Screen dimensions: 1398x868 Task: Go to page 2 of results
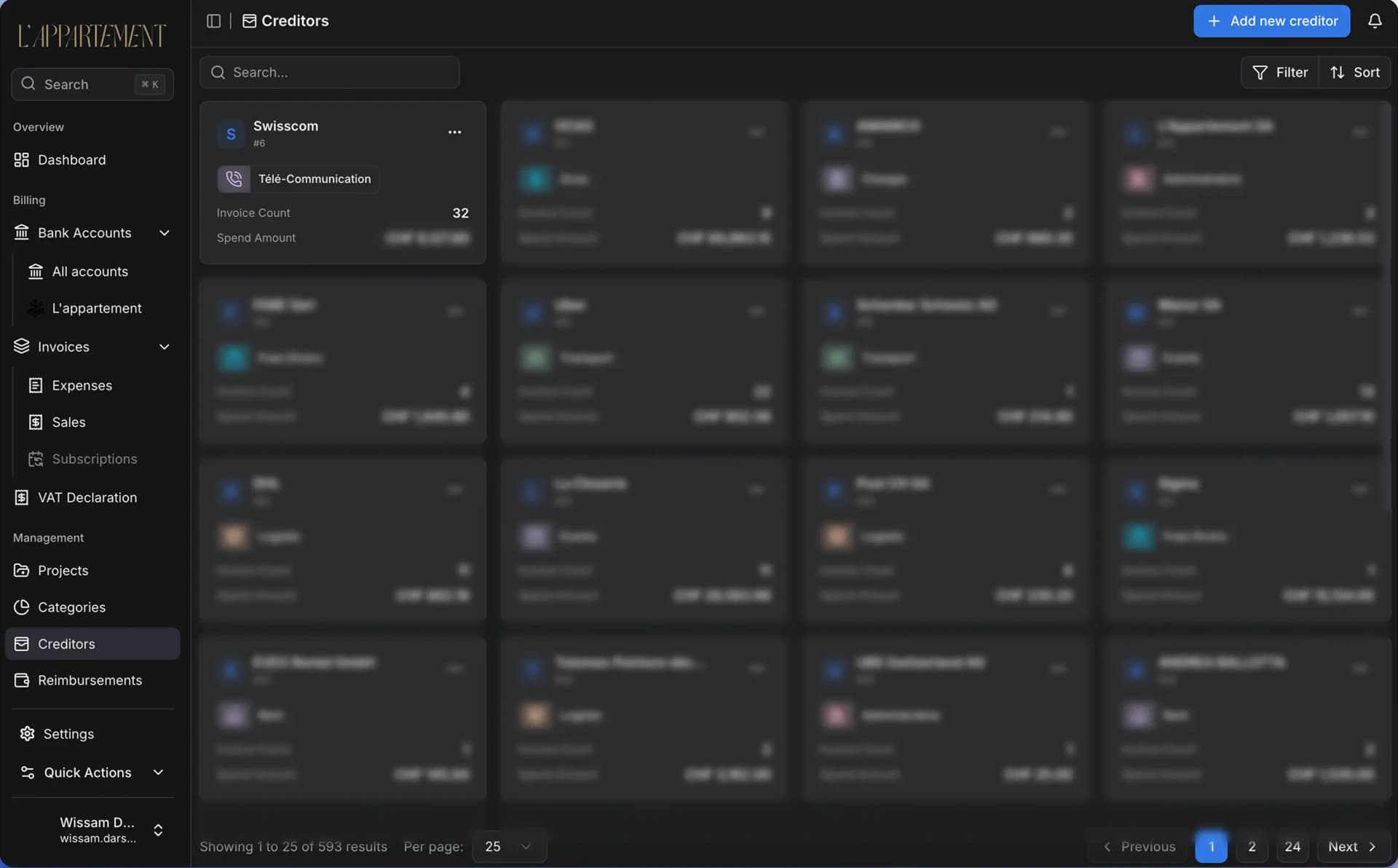pyautogui.click(x=1252, y=847)
